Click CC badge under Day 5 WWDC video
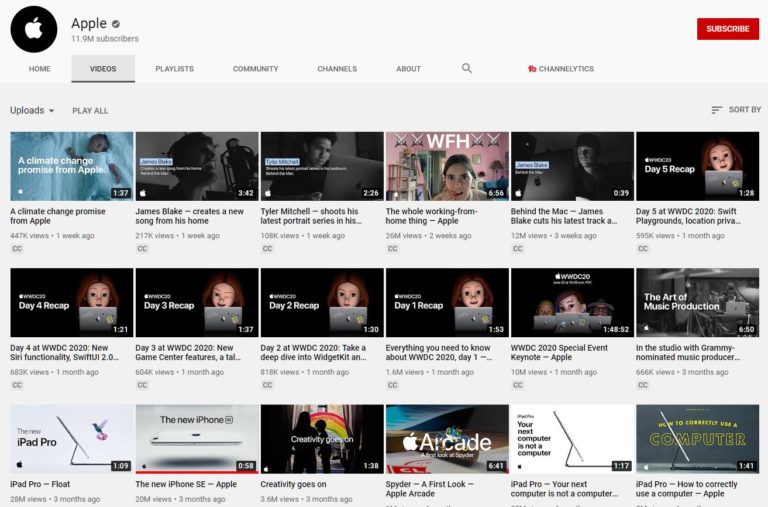This screenshot has height=507, width=768. [x=643, y=249]
